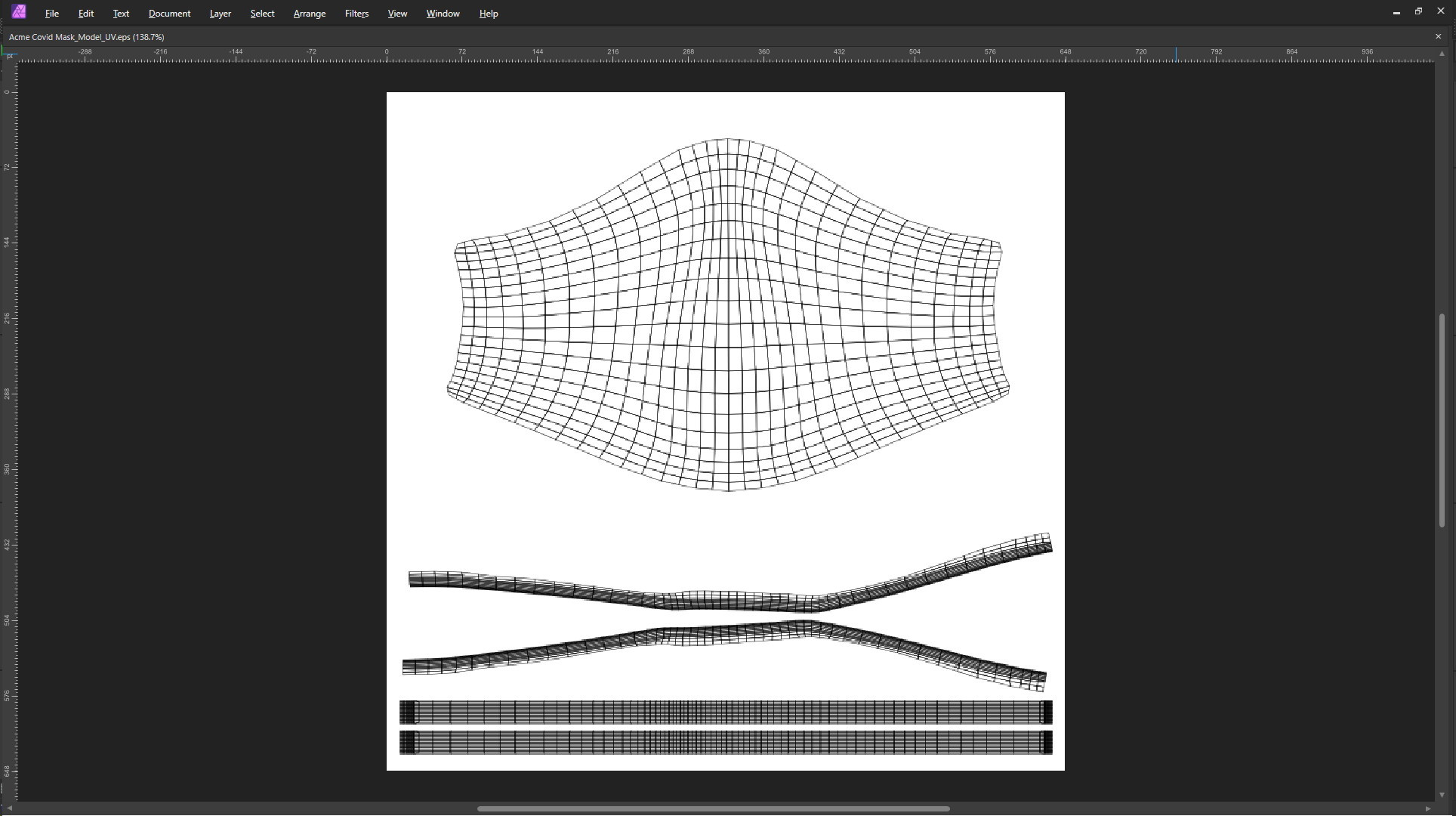Open the Select menu
The height and width of the screenshot is (816, 1456).
(x=262, y=14)
